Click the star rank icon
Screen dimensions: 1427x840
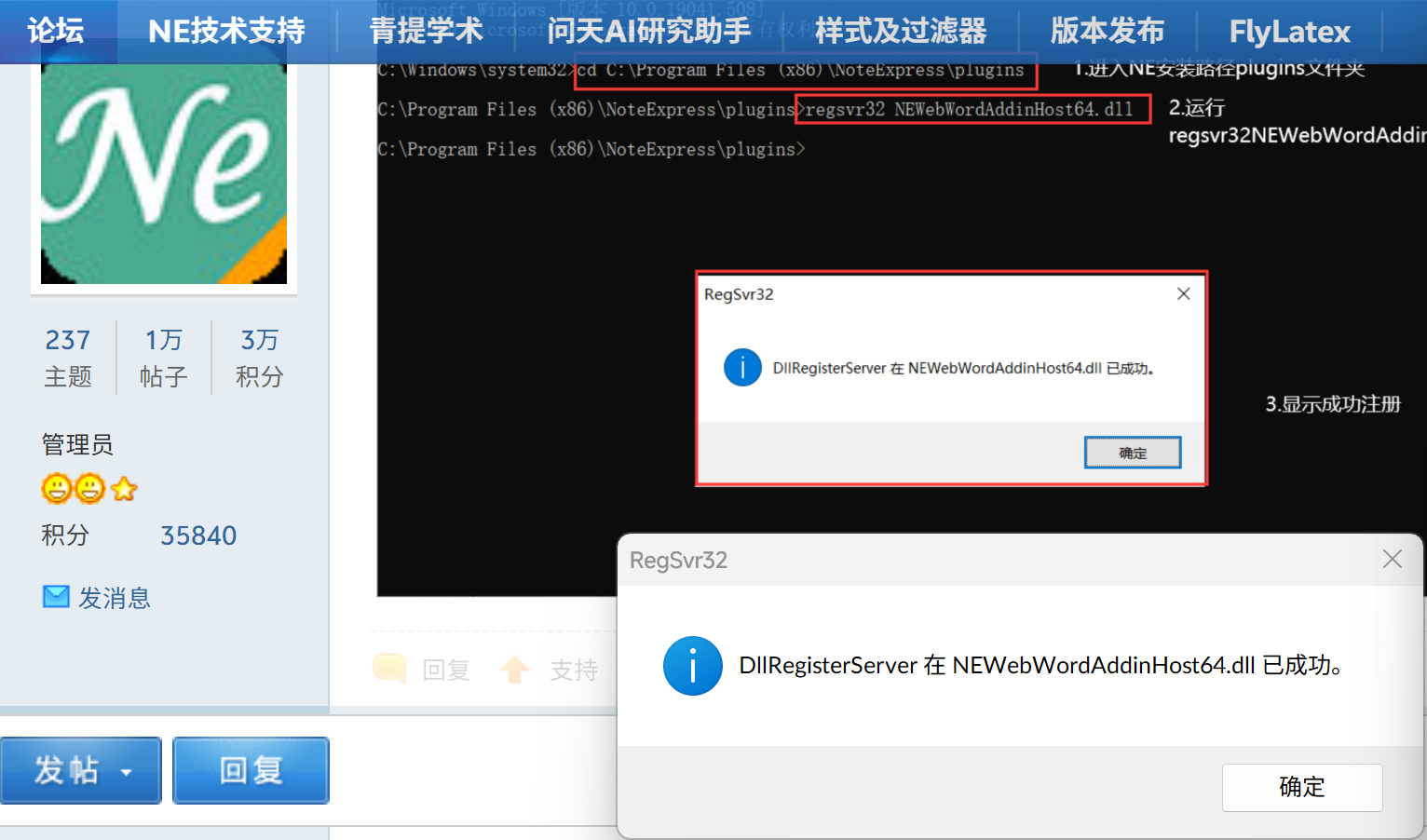point(124,489)
